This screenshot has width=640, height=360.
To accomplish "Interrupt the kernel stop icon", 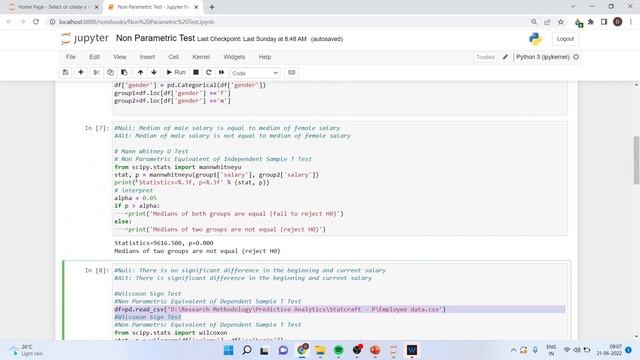I will click(x=196, y=73).
